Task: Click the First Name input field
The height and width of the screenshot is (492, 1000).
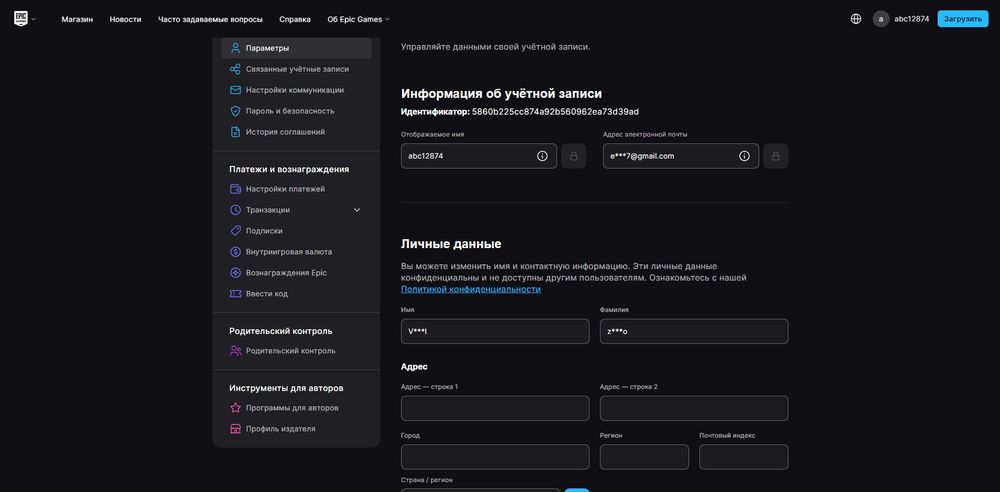Action: (495, 331)
